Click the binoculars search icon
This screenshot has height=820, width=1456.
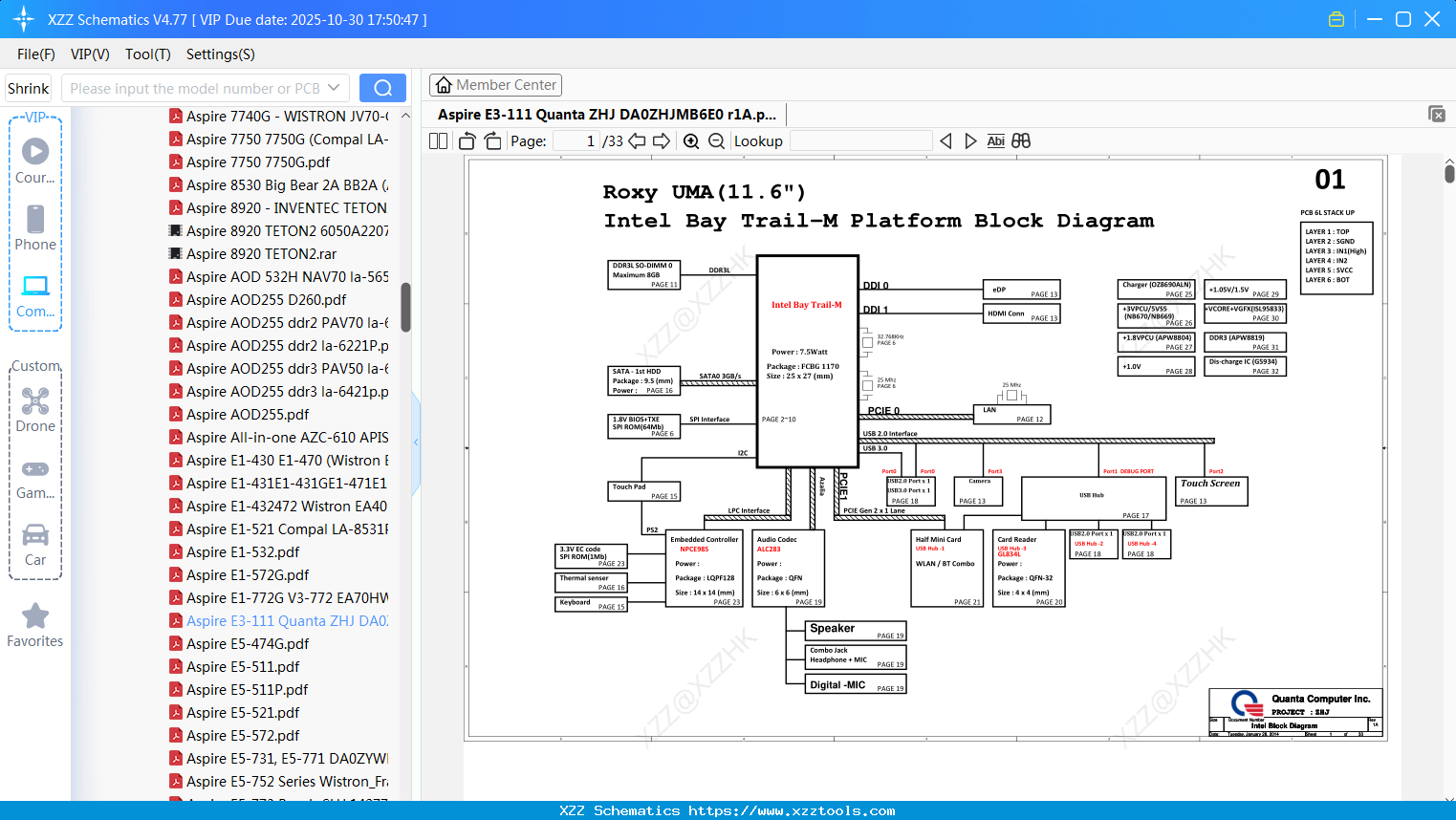click(x=1021, y=141)
